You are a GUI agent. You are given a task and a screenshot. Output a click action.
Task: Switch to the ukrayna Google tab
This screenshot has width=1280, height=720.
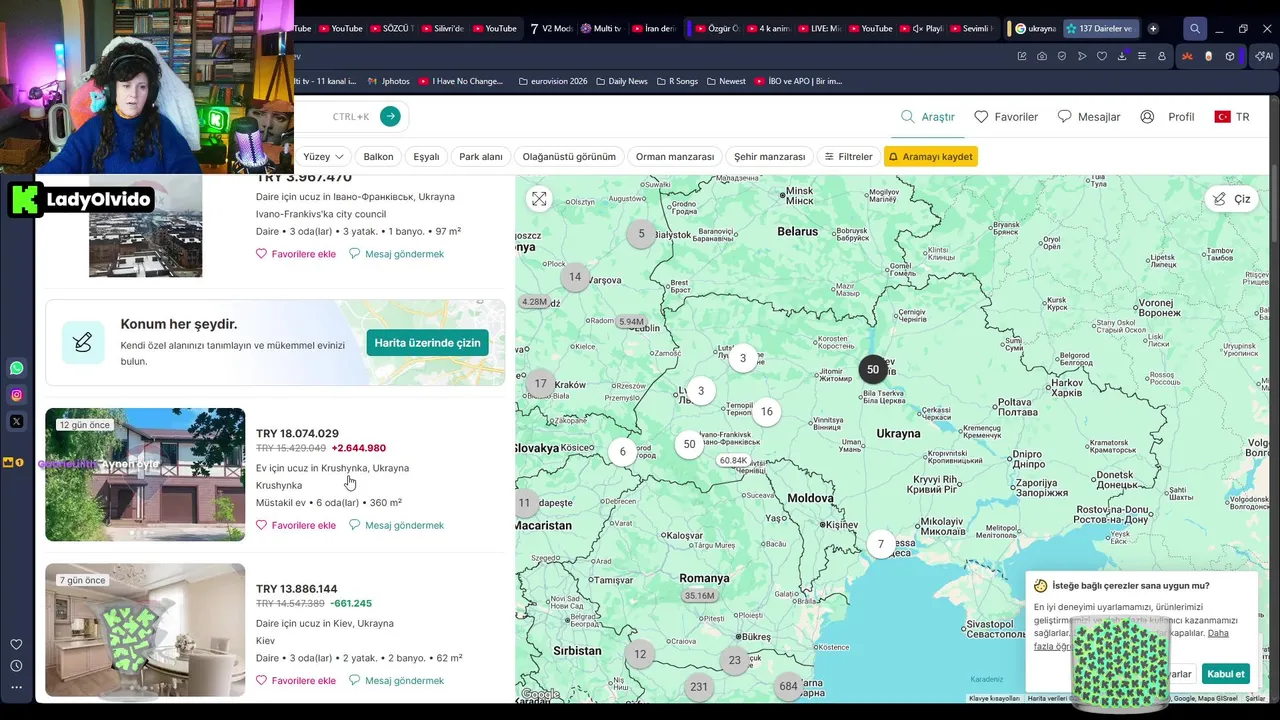1034,29
